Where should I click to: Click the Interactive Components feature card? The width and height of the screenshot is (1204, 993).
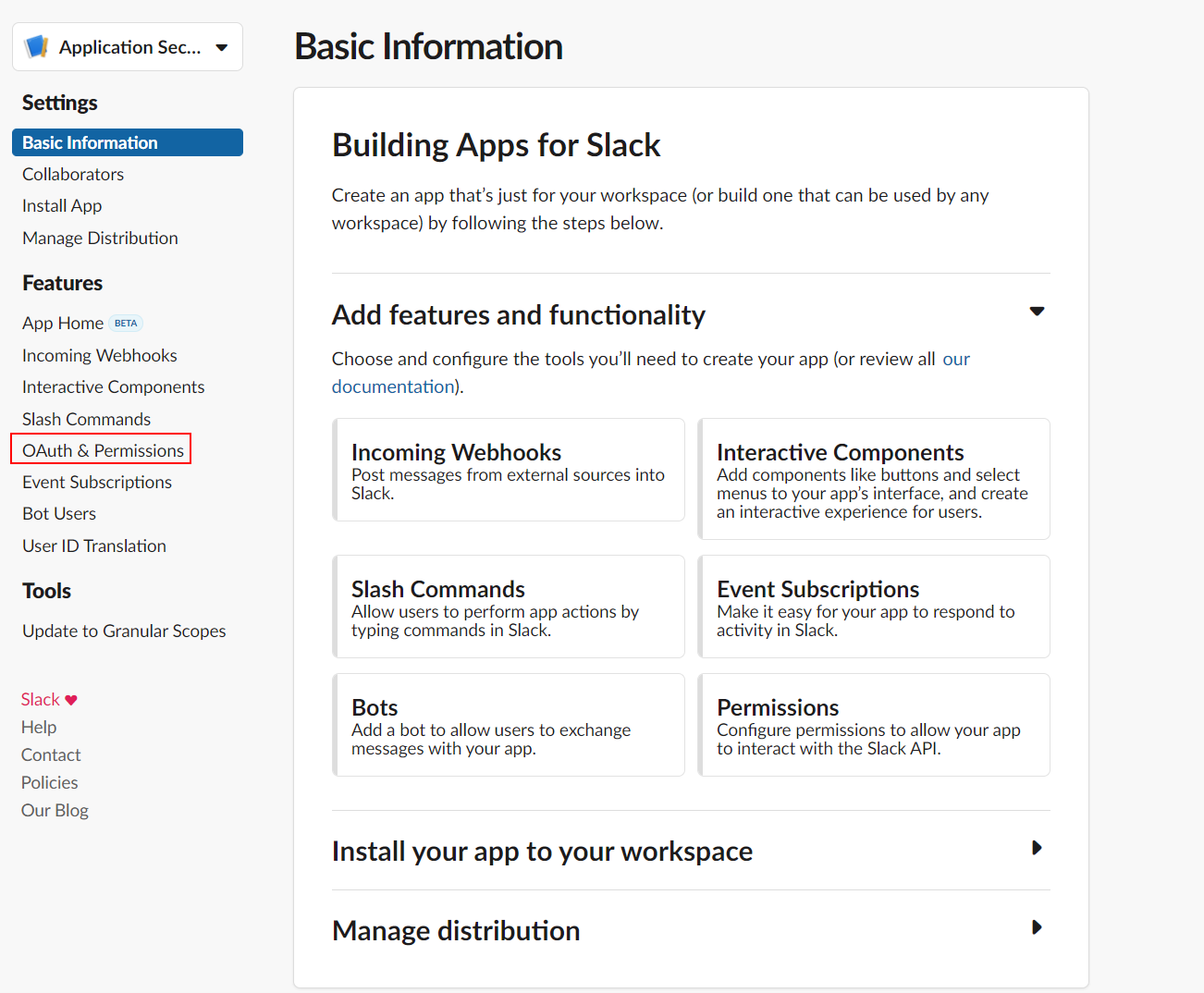pos(874,479)
